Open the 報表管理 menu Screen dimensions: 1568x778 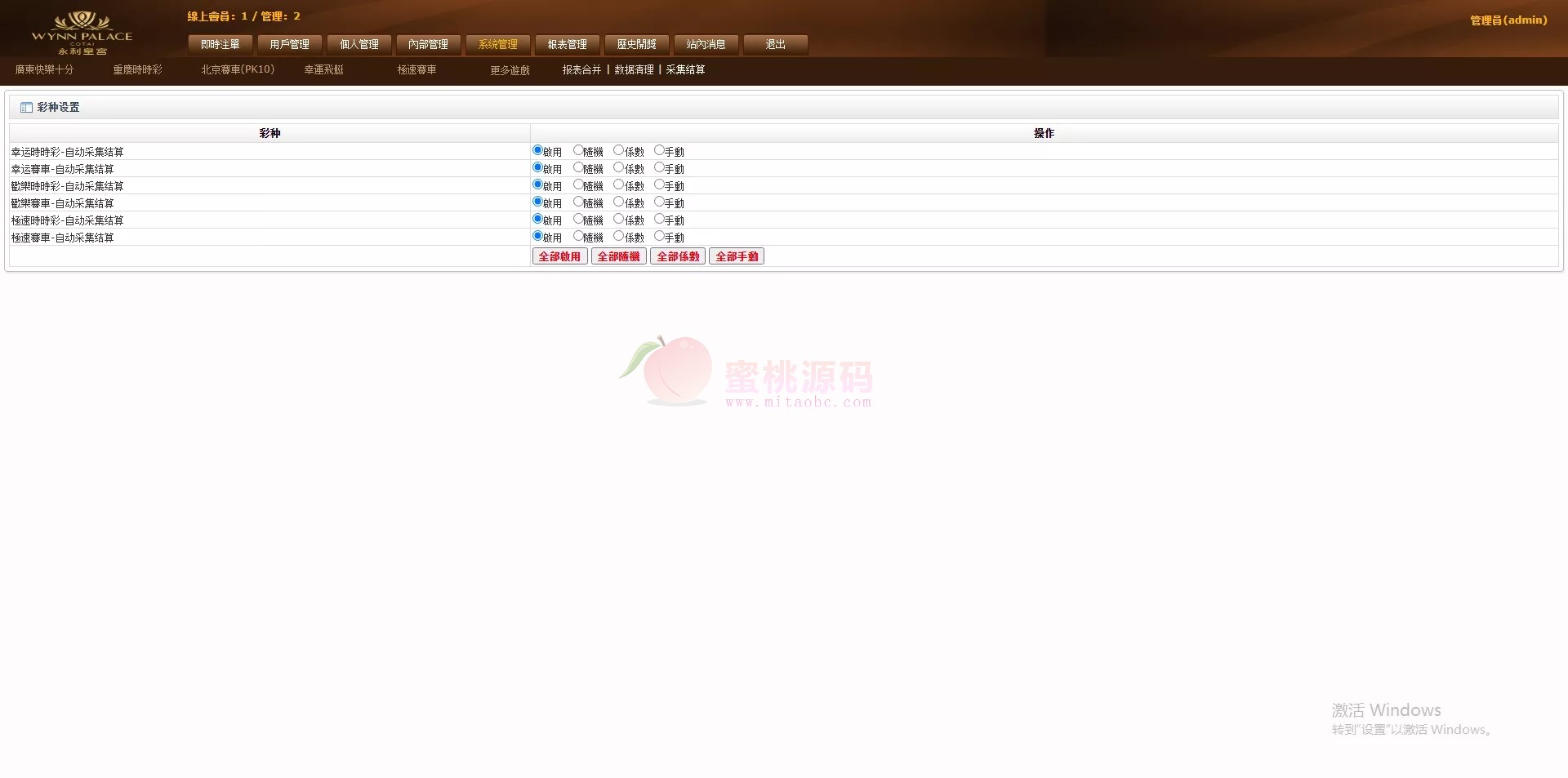(568, 45)
